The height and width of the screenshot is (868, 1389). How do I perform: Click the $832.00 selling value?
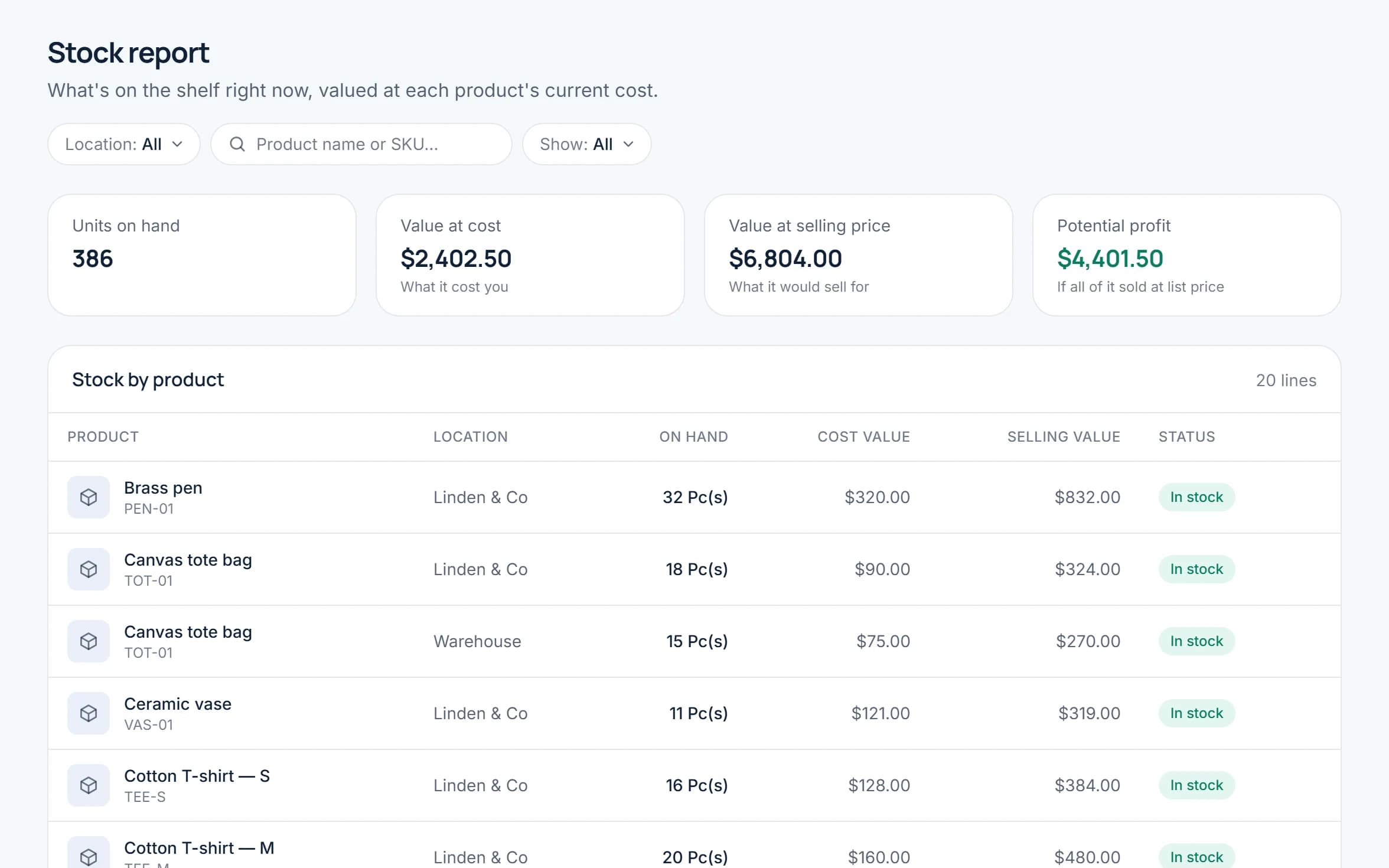[x=1087, y=497]
